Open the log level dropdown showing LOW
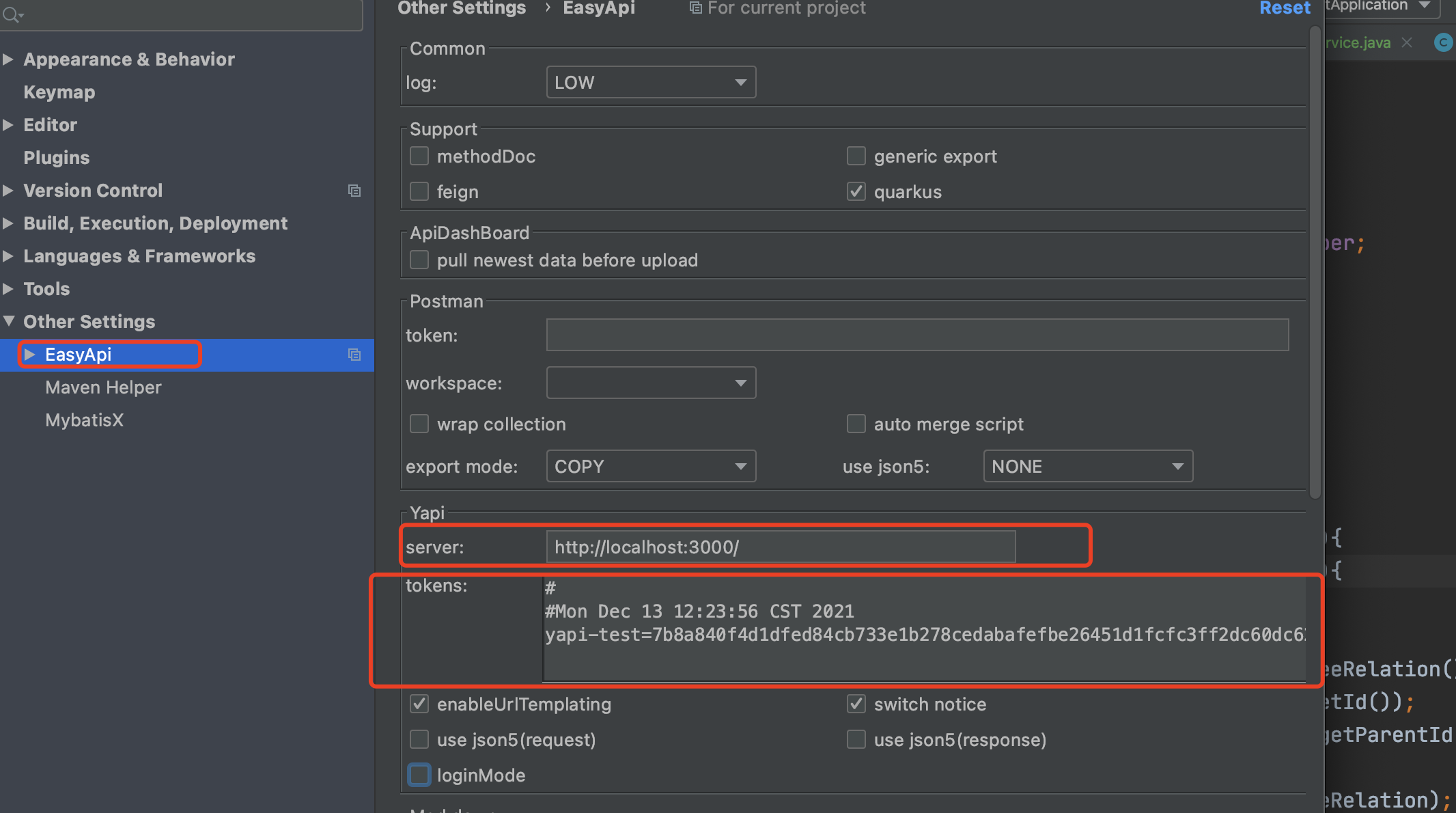This screenshot has height=813, width=1456. [650, 81]
